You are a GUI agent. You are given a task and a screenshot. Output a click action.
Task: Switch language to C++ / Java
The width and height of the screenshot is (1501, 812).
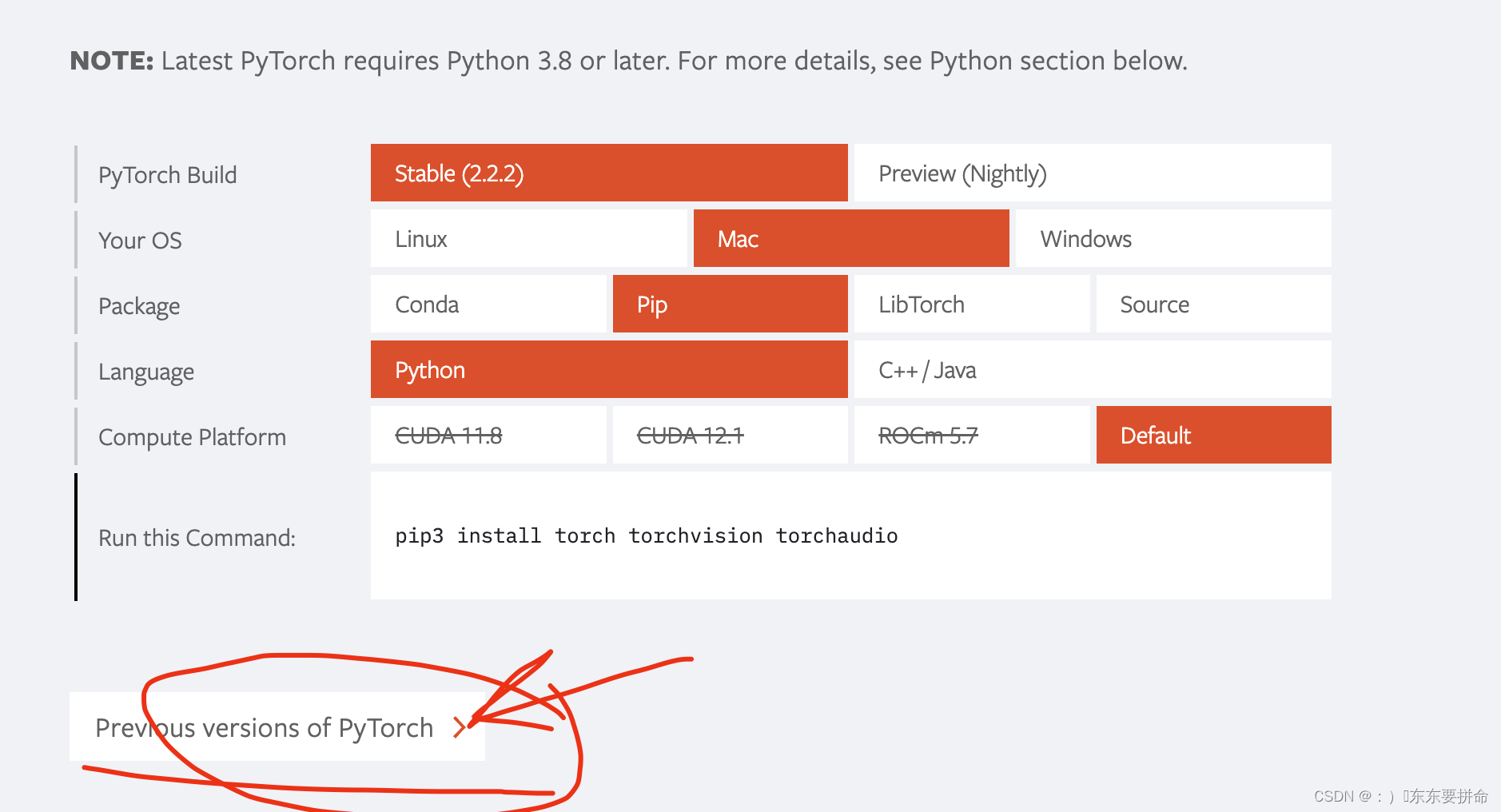[x=1093, y=369]
